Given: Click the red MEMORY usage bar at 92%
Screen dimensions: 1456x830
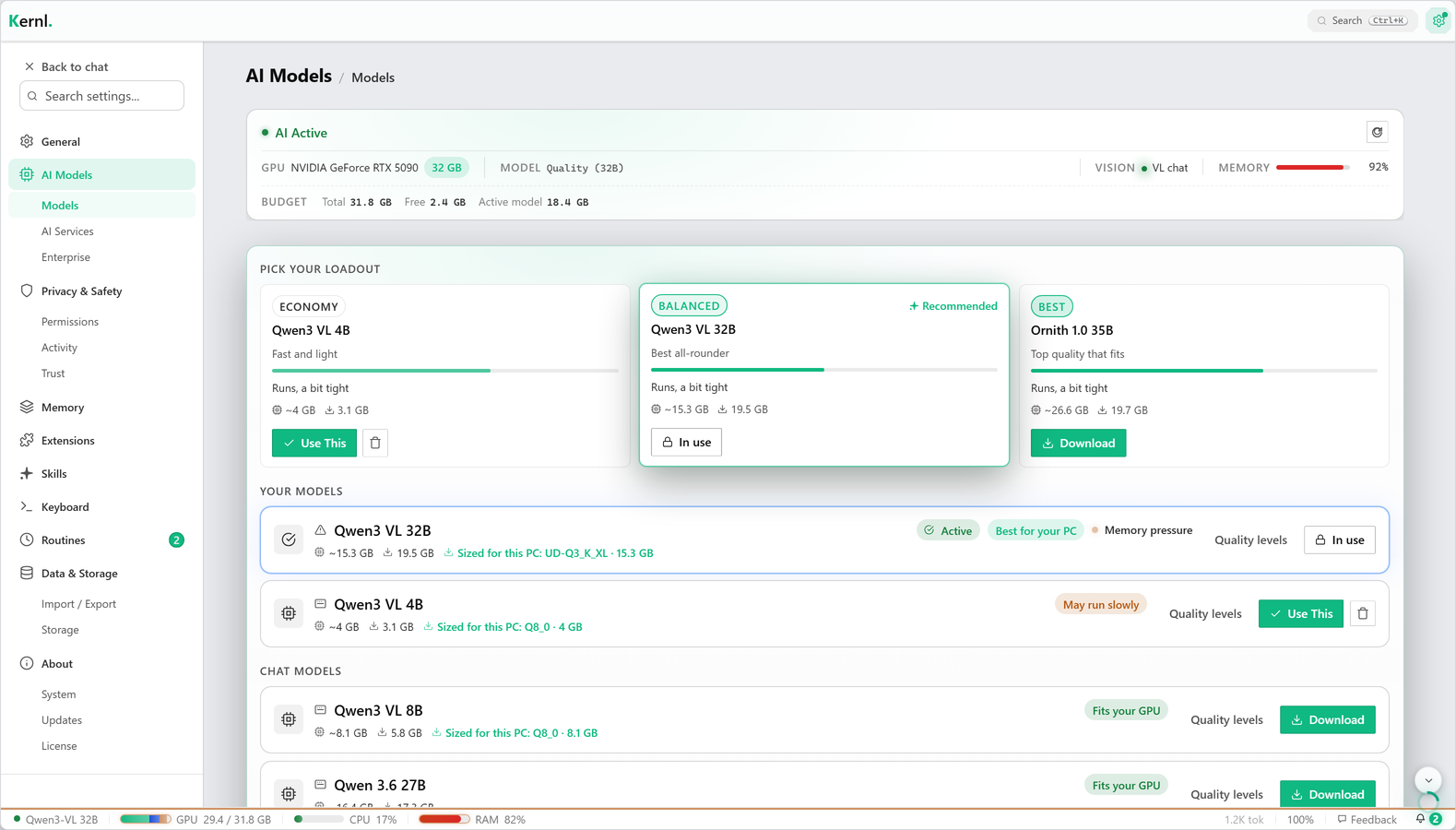Looking at the screenshot, I should (1313, 167).
